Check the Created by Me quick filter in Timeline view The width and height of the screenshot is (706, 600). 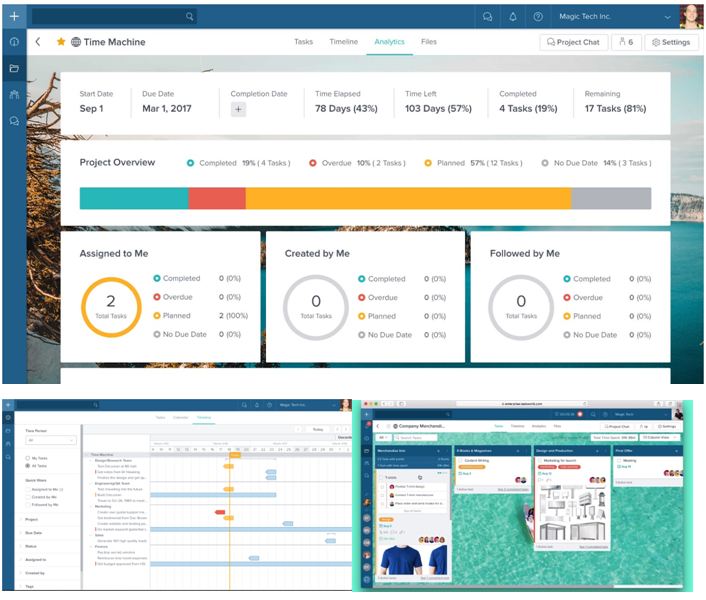[x=28, y=497]
